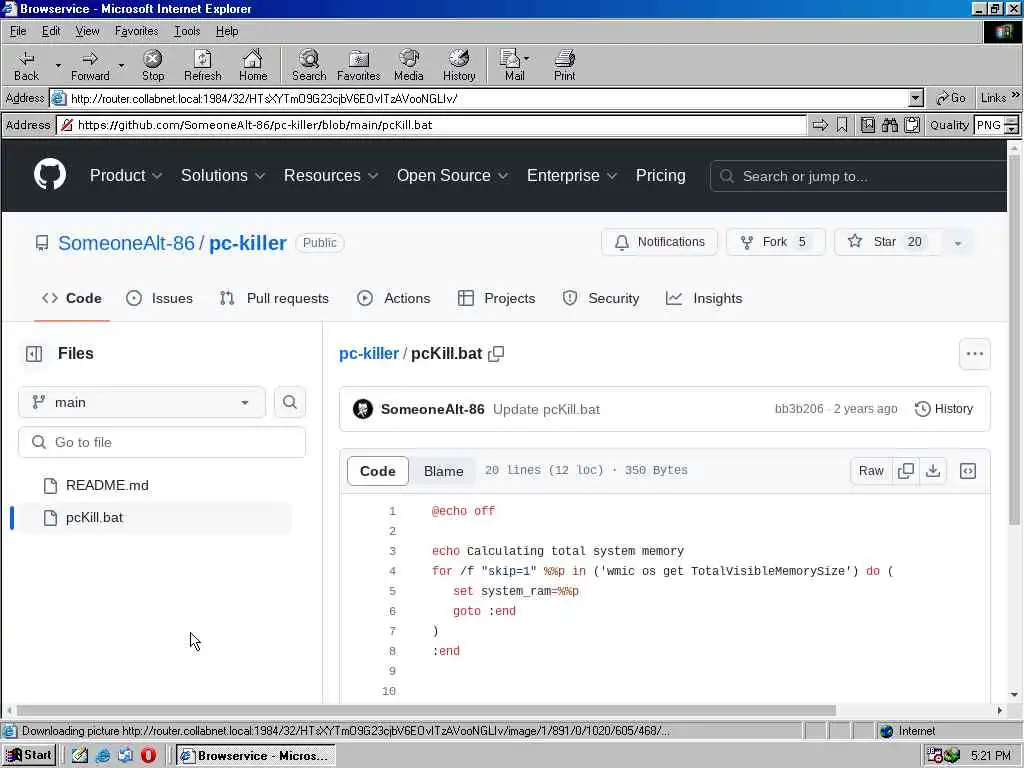Open the Search toolbar icon
The width and height of the screenshot is (1024, 768).
(309, 65)
